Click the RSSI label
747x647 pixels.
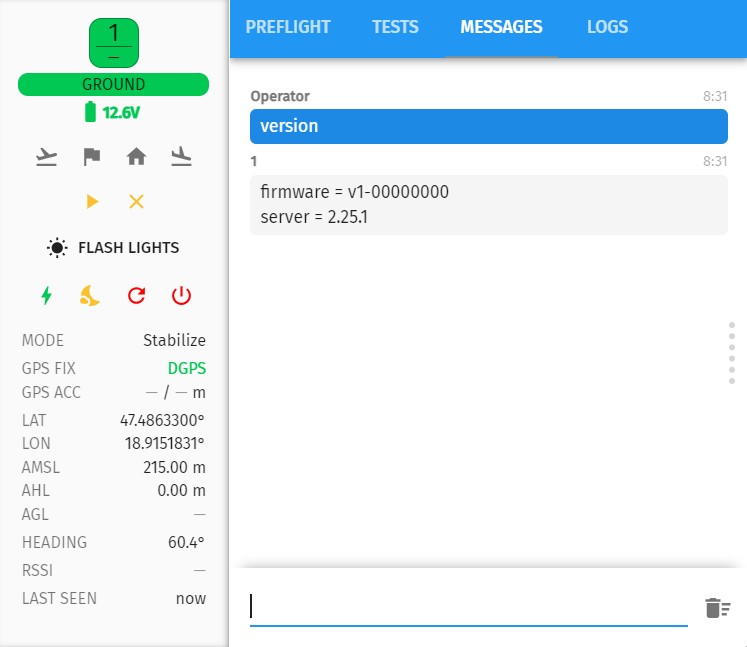[37, 570]
